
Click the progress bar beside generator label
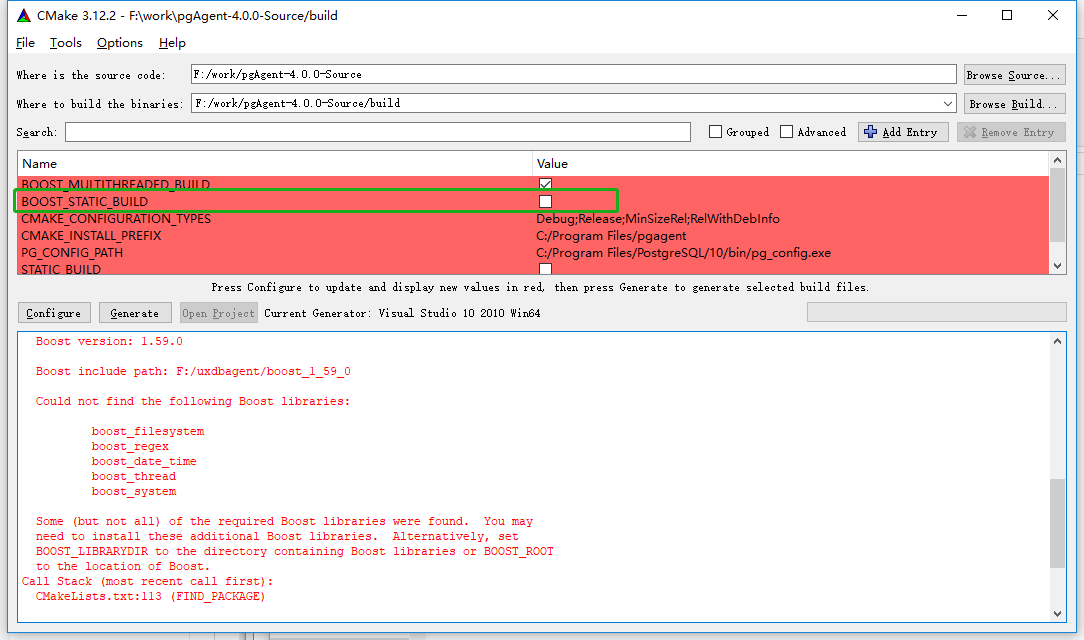click(936, 312)
